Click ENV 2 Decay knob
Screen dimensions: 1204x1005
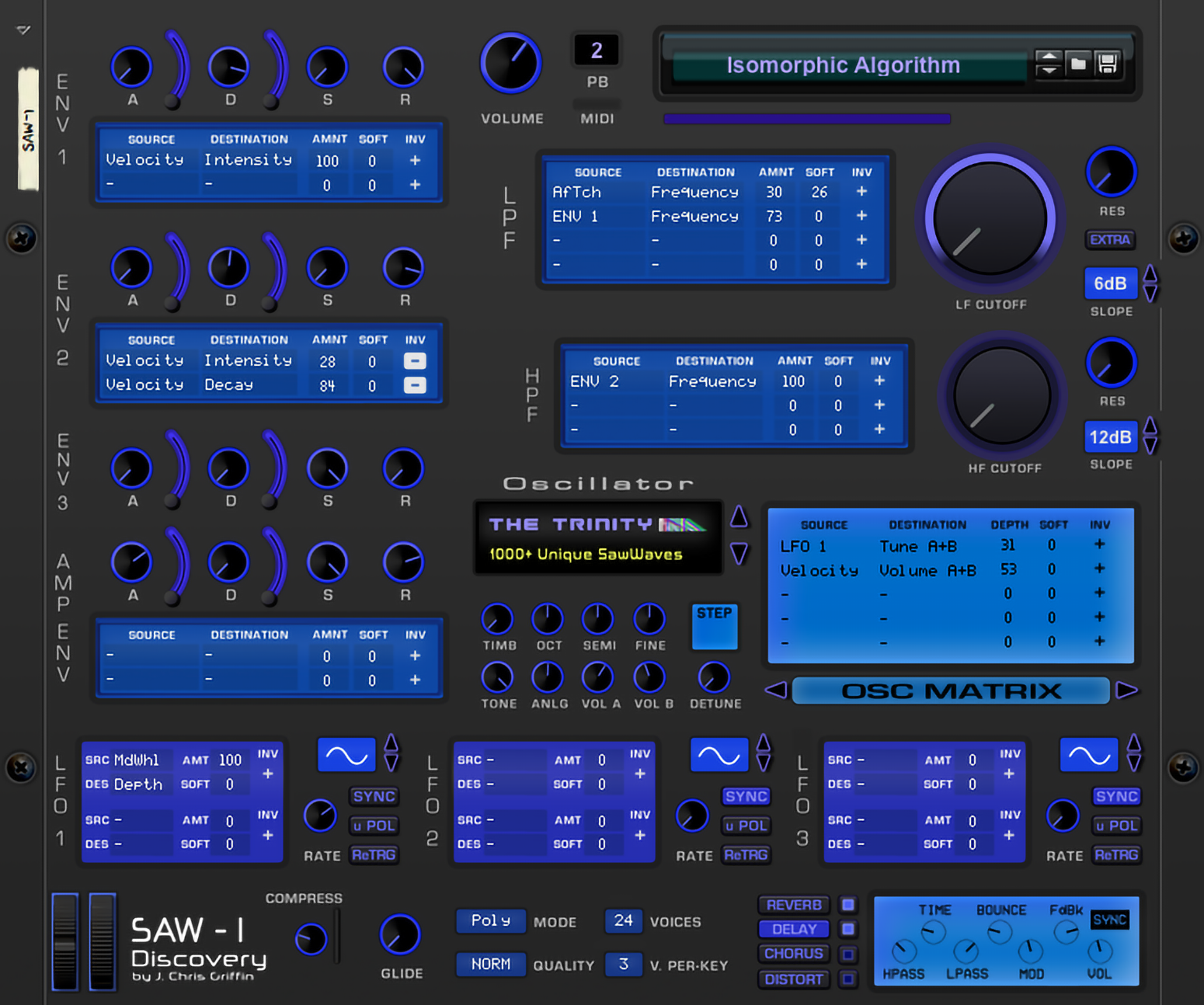click(228, 268)
